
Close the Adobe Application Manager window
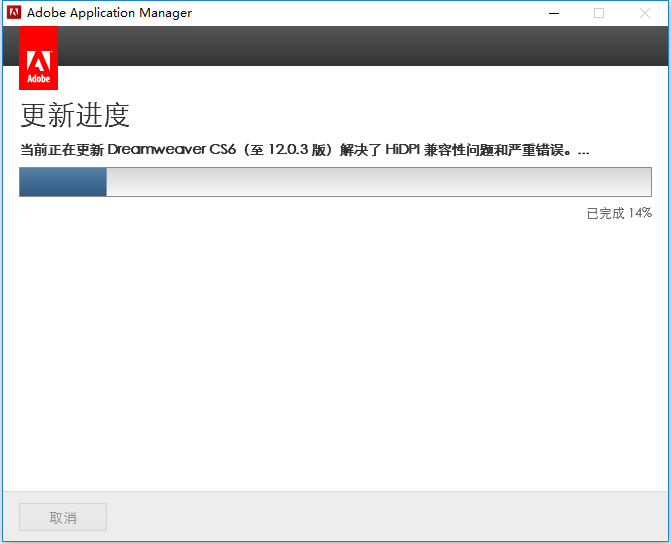645,13
